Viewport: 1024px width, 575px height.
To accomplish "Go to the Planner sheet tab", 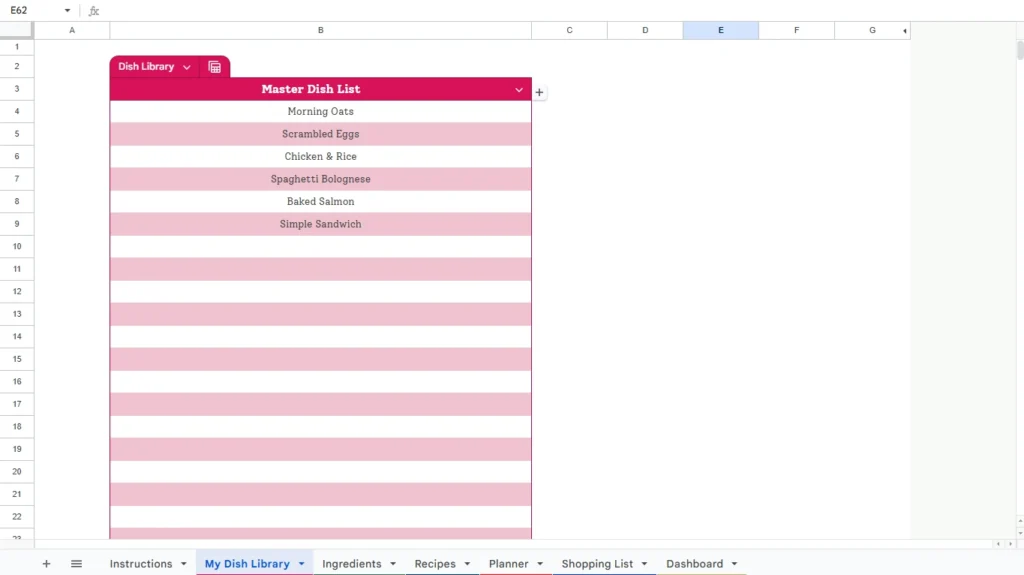I will (x=509, y=563).
